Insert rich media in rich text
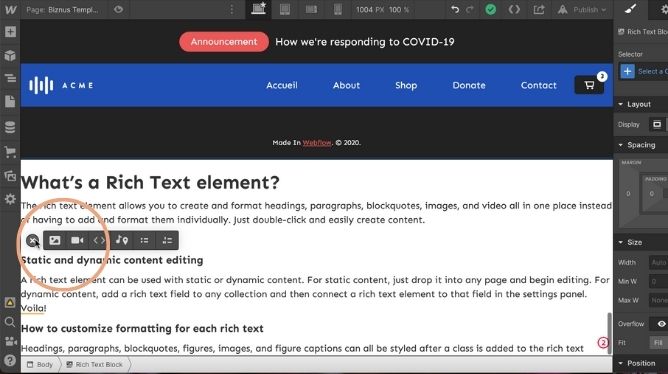The width and height of the screenshot is (668, 374). [122, 241]
